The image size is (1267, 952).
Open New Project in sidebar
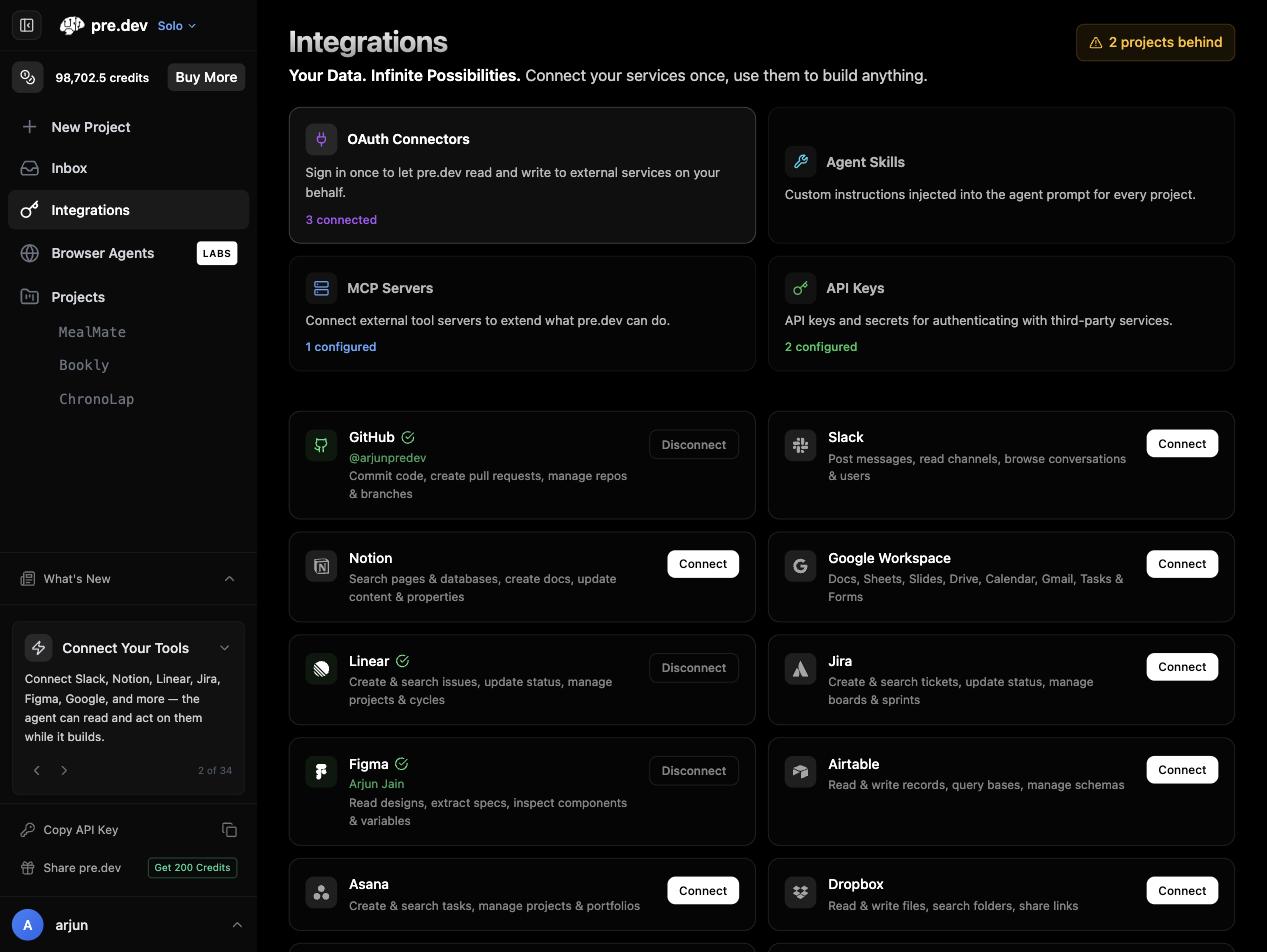128,127
